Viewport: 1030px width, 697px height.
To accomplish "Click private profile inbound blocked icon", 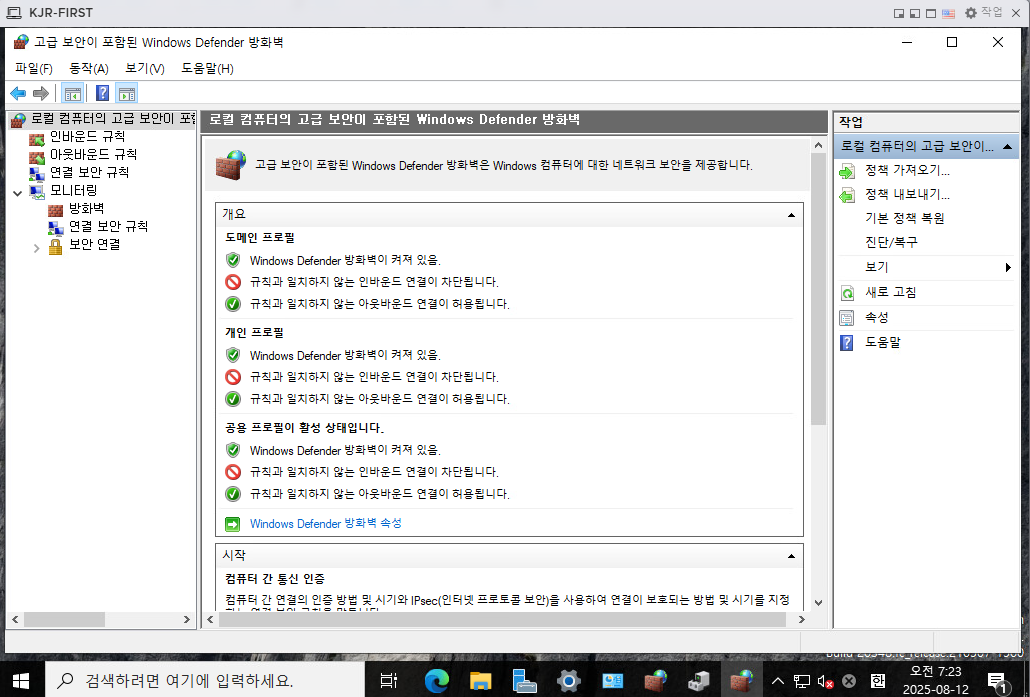I will click(x=233, y=376).
